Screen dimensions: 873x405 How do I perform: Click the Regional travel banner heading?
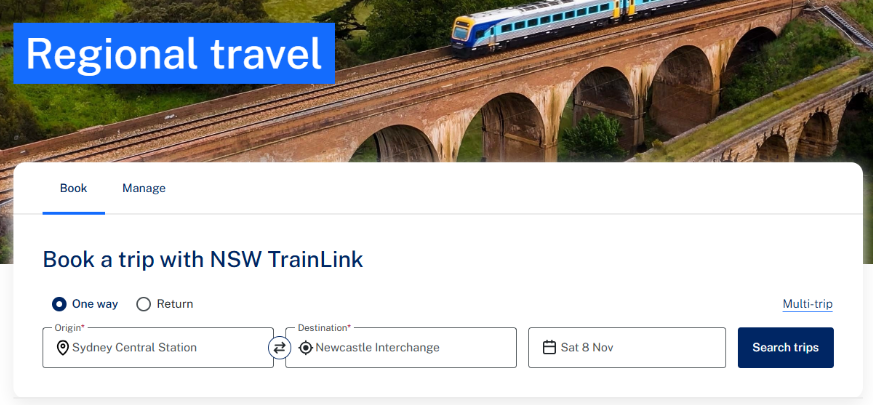[x=174, y=53]
